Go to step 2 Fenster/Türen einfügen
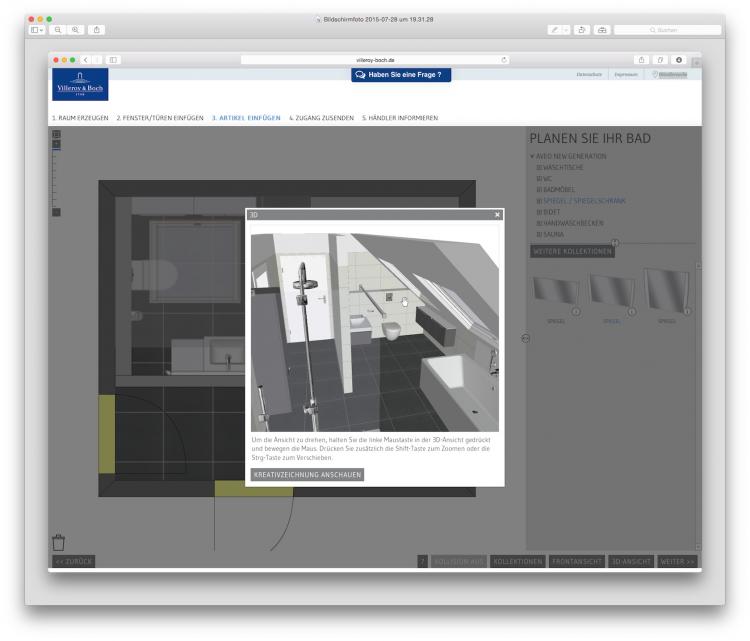This screenshot has height=641, width=750. point(160,118)
